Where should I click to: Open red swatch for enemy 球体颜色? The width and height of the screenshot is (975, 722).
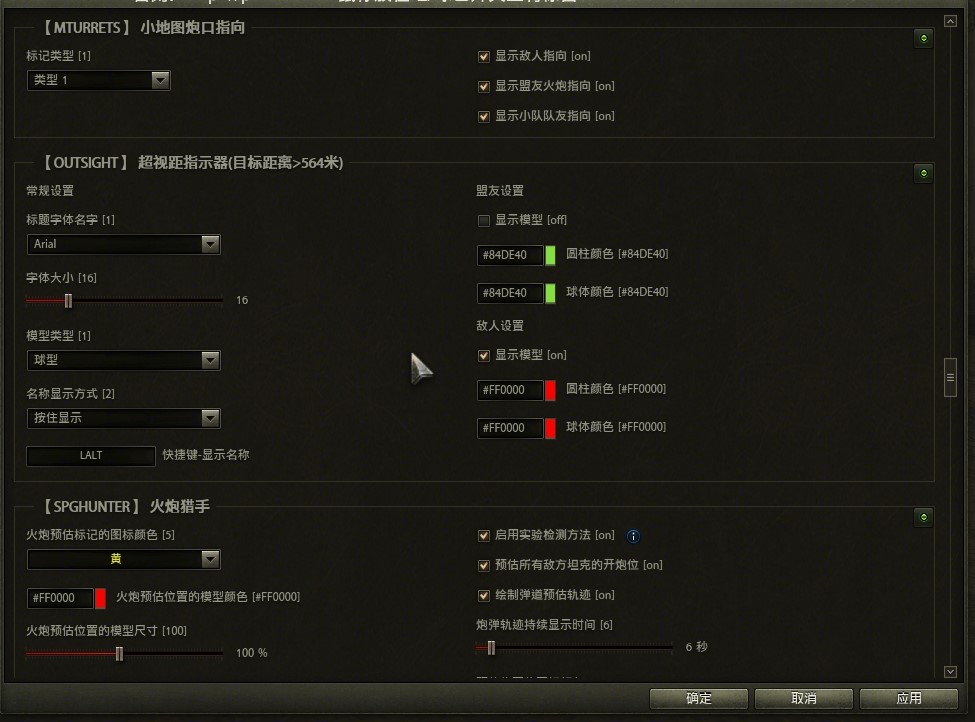pyautogui.click(x=550, y=428)
